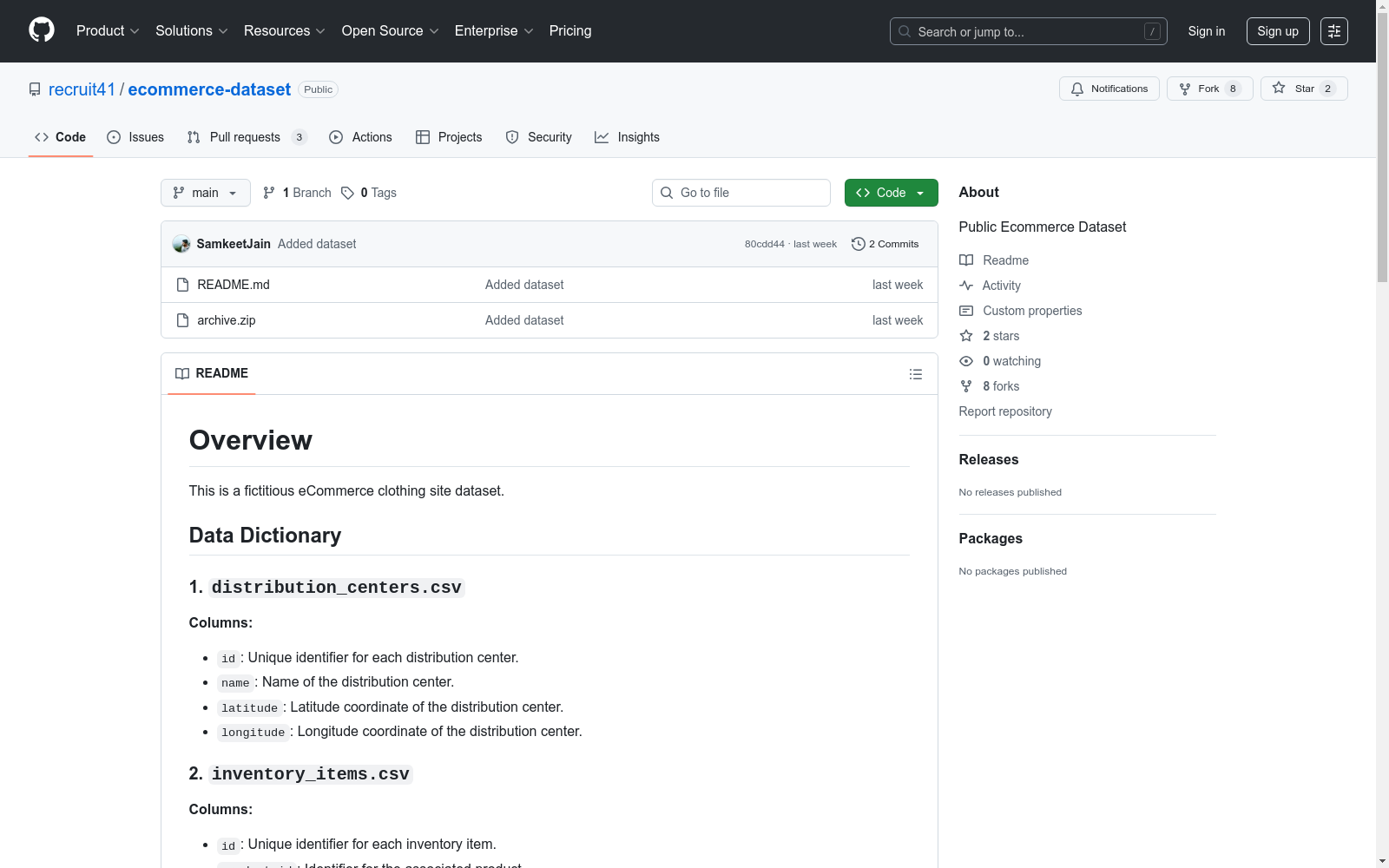Screen dimensions: 1389x868
Task: Open the Packages heading link
Action: pyautogui.click(x=991, y=539)
